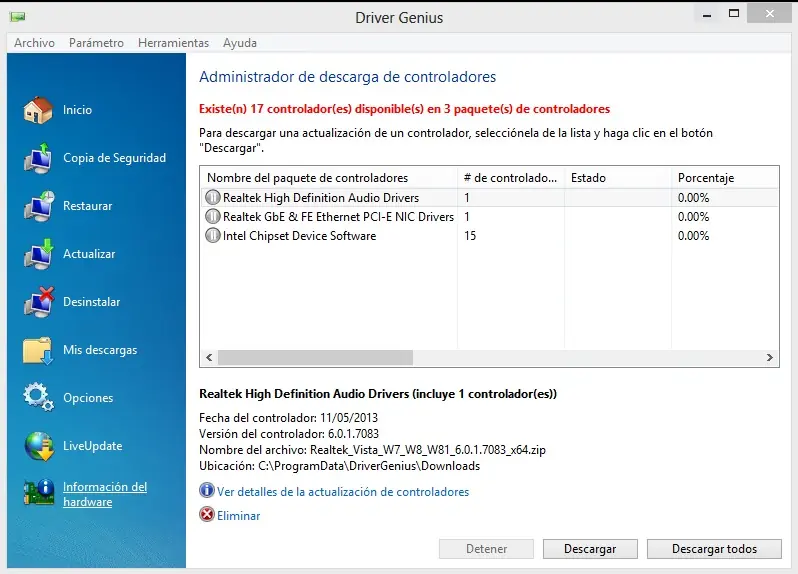The image size is (798, 574).
Task: Click the hardware info circuit board icon
Action: pyautogui.click(x=39, y=493)
